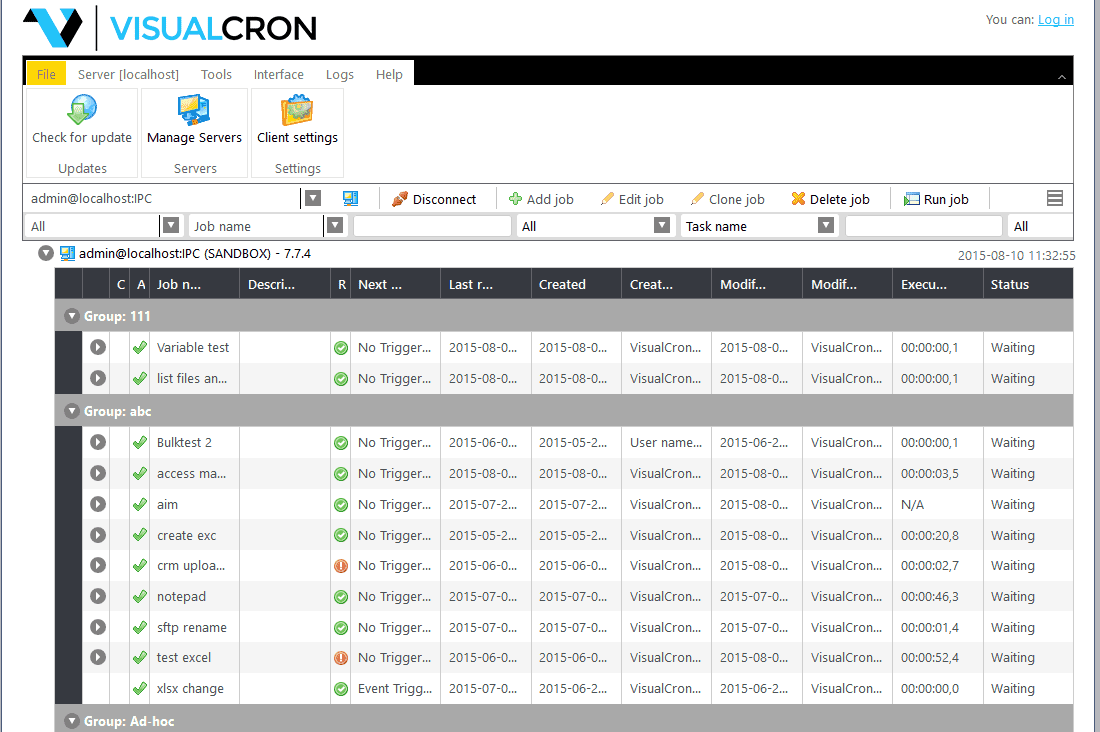
Task: Collapse Group: abc
Action: (72, 411)
